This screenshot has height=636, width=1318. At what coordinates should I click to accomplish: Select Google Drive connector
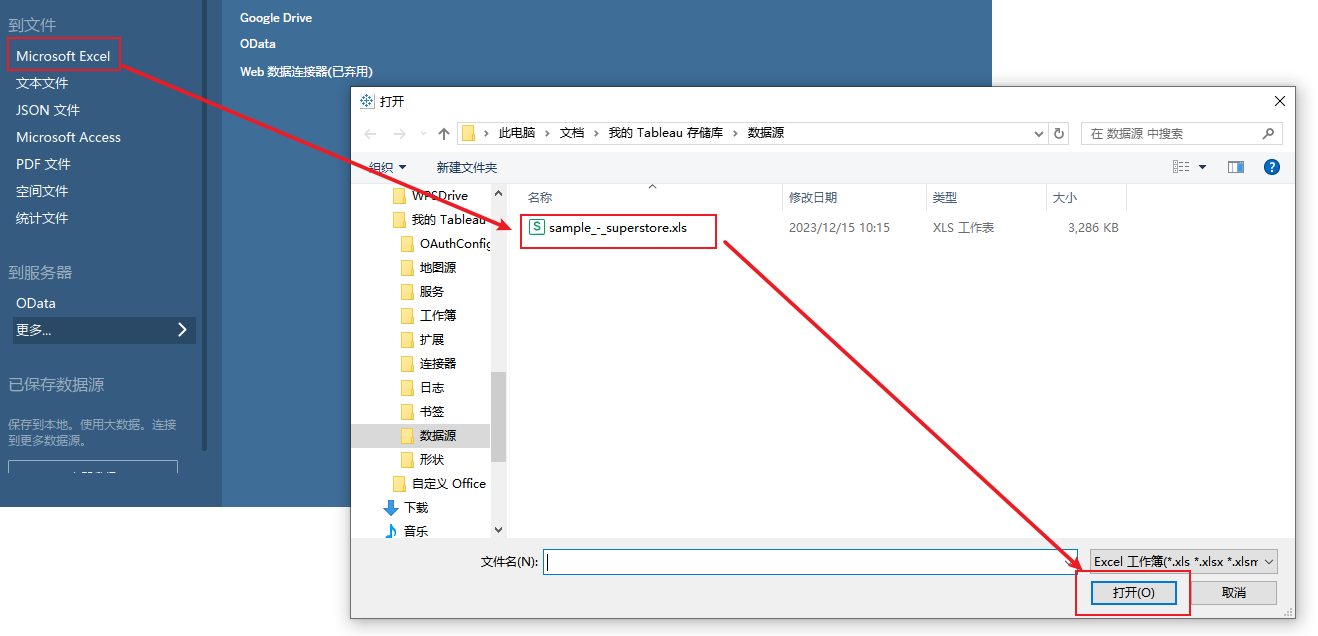276,18
